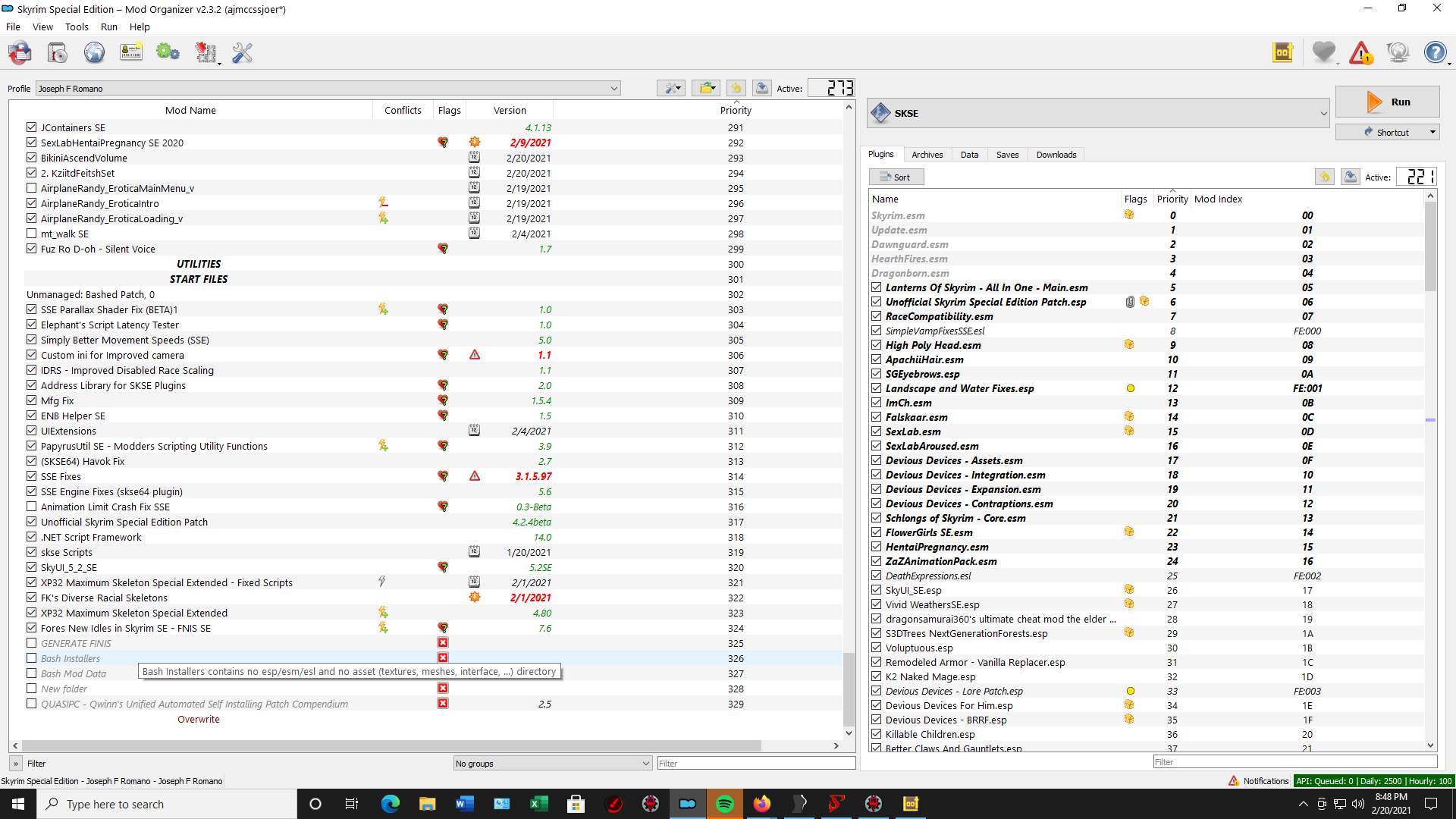Viewport: 1456px width, 819px height.
Task: Enable the mt_walk SE mod checkbox
Action: [31, 234]
